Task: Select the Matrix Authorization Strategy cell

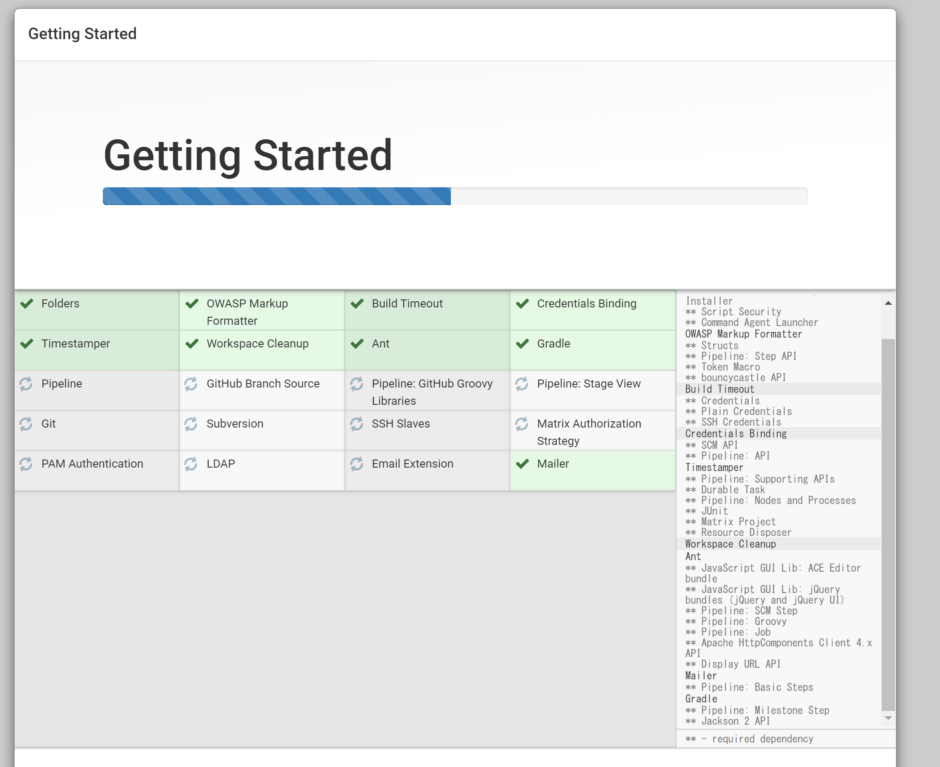Action: pyautogui.click(x=590, y=431)
